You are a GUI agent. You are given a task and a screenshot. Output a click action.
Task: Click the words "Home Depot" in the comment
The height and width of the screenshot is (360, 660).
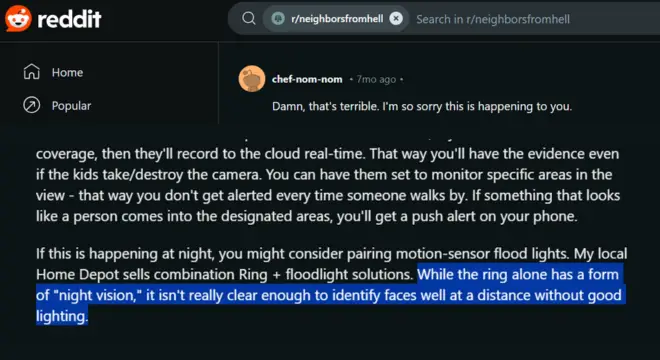click(77, 275)
